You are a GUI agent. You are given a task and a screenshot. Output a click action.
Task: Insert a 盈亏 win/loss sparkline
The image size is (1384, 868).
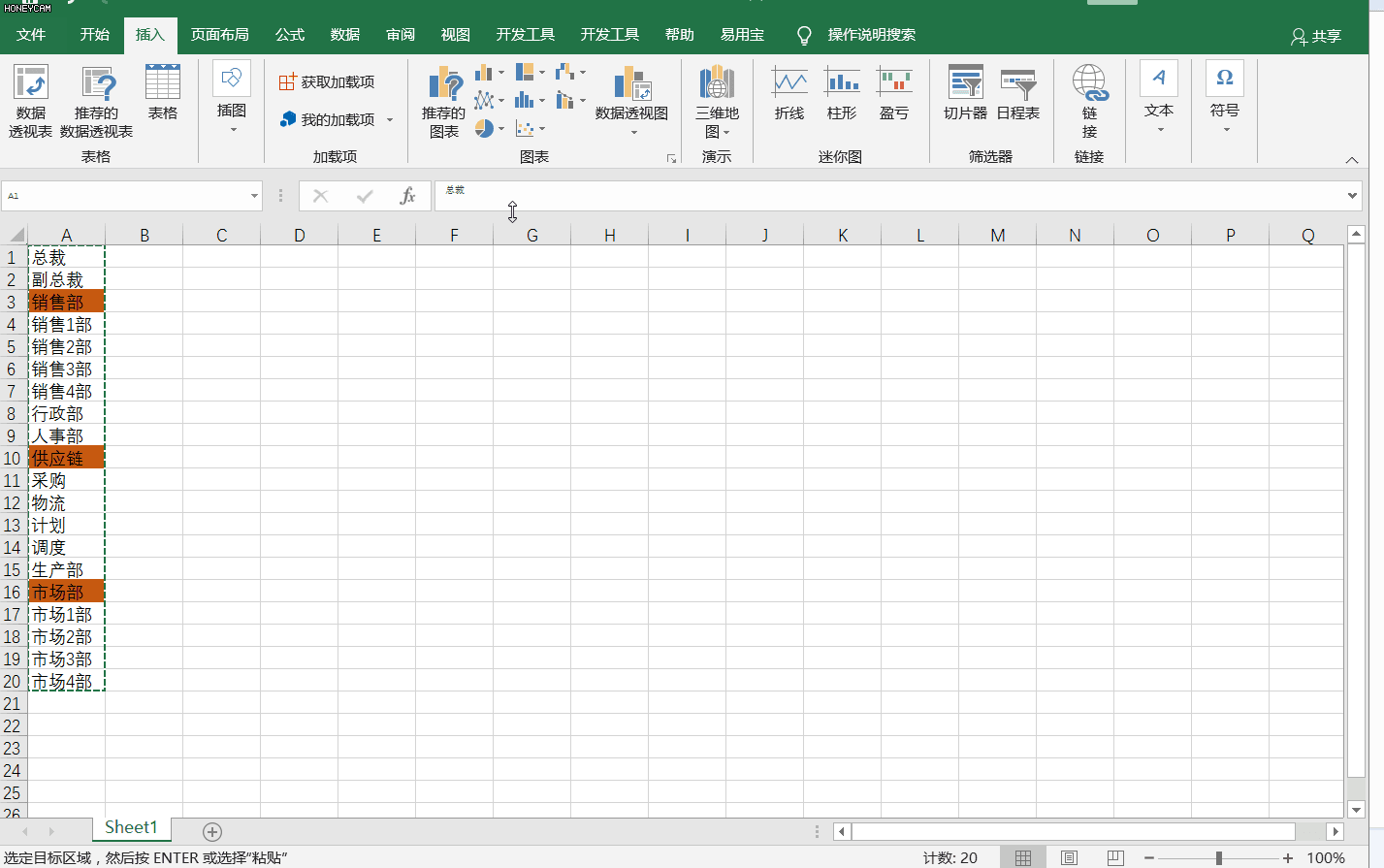click(x=894, y=93)
